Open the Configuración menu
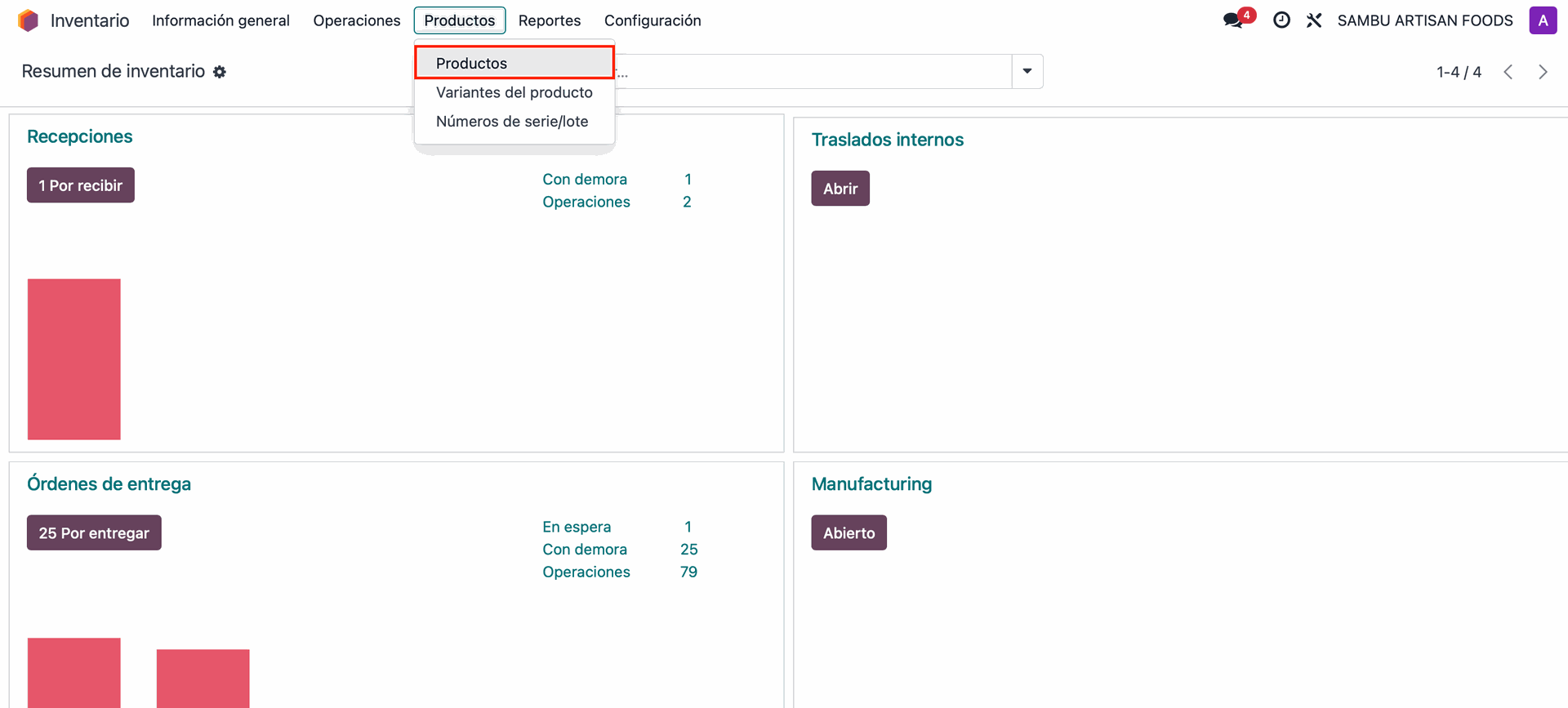 [x=652, y=20]
